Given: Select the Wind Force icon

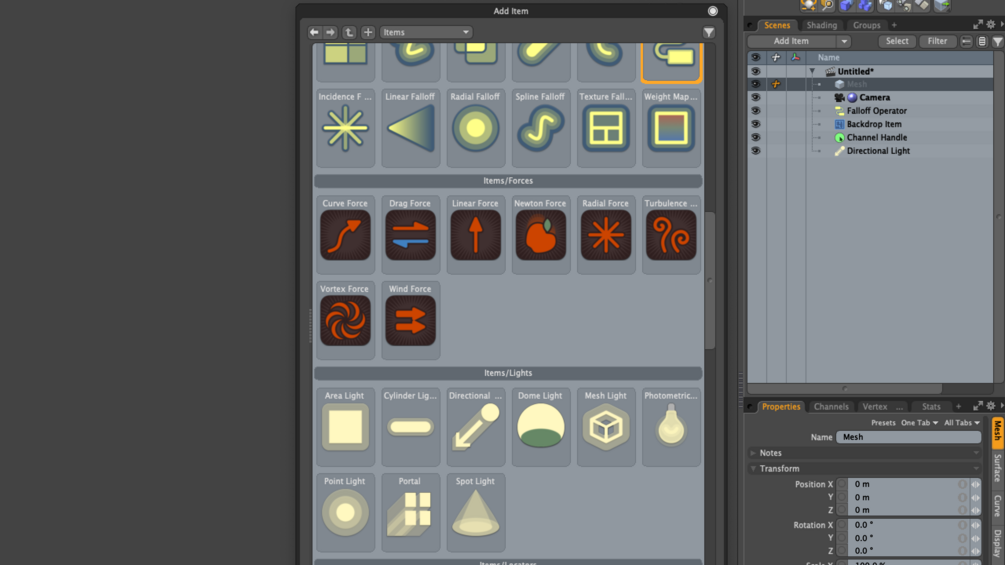Looking at the screenshot, I should tap(410, 320).
